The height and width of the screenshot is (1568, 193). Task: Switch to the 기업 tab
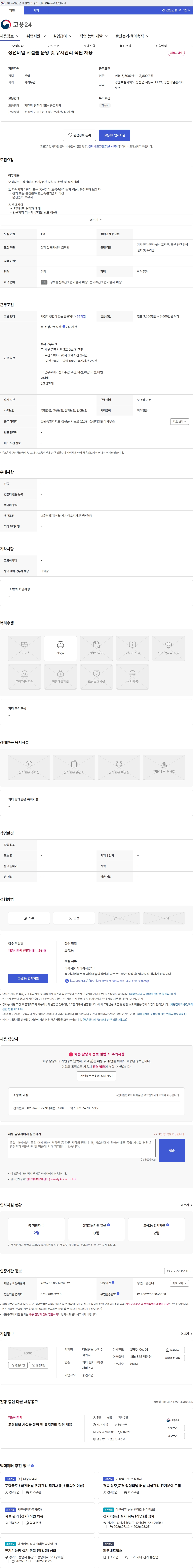tap(36, 10)
